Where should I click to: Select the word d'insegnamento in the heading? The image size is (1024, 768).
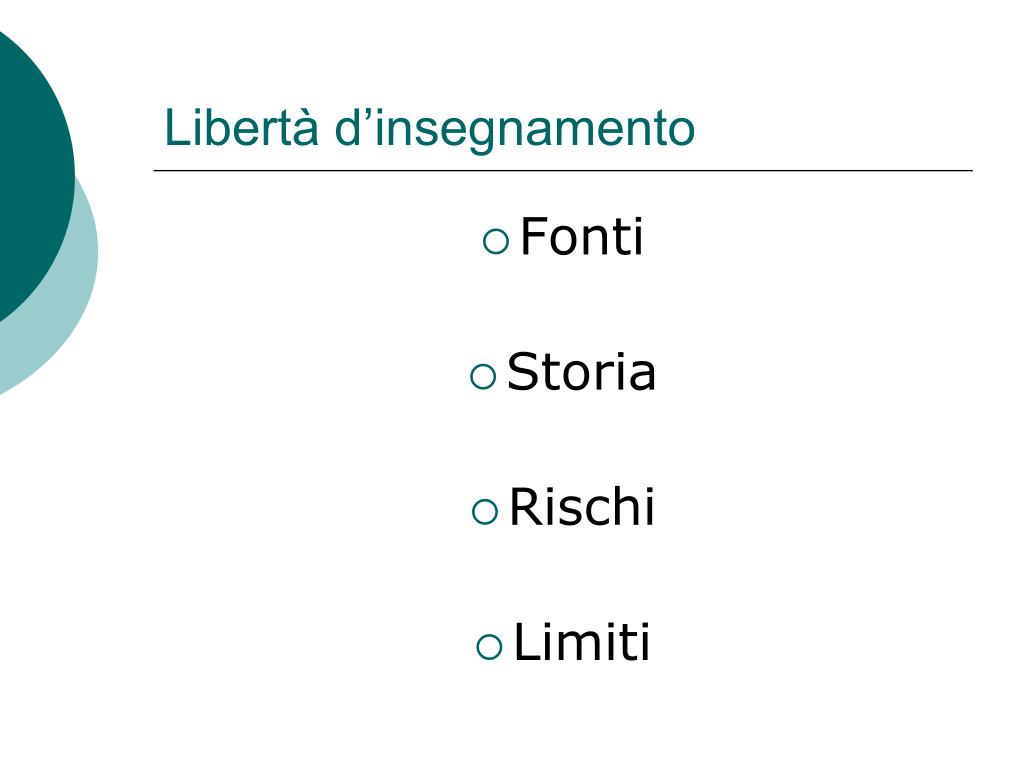[x=515, y=130]
